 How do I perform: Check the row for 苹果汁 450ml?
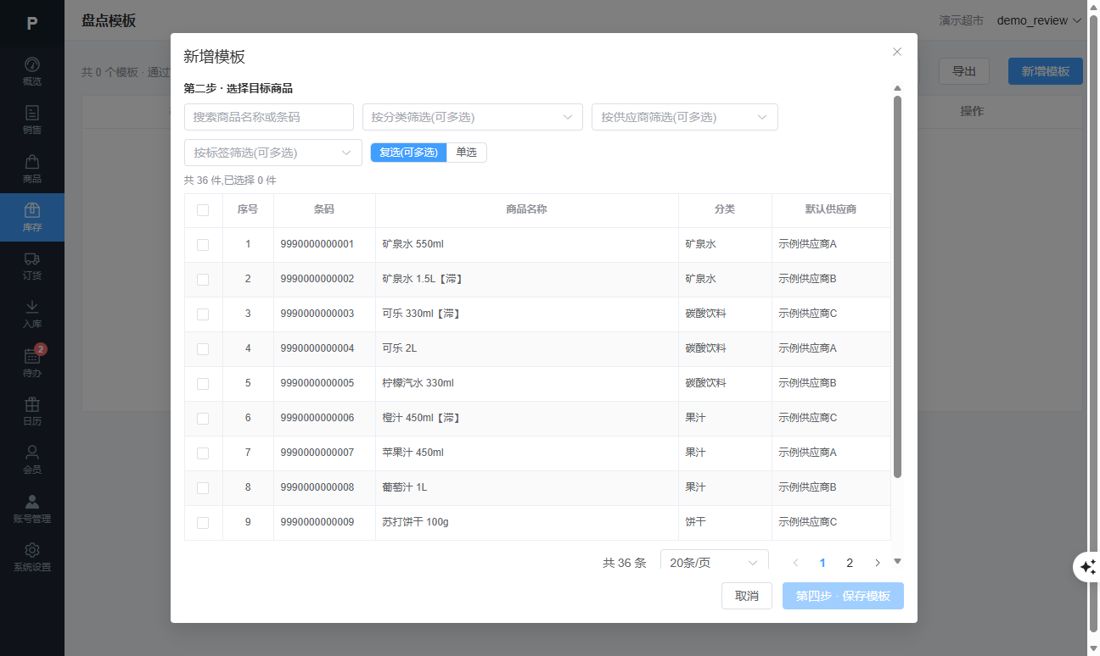203,453
